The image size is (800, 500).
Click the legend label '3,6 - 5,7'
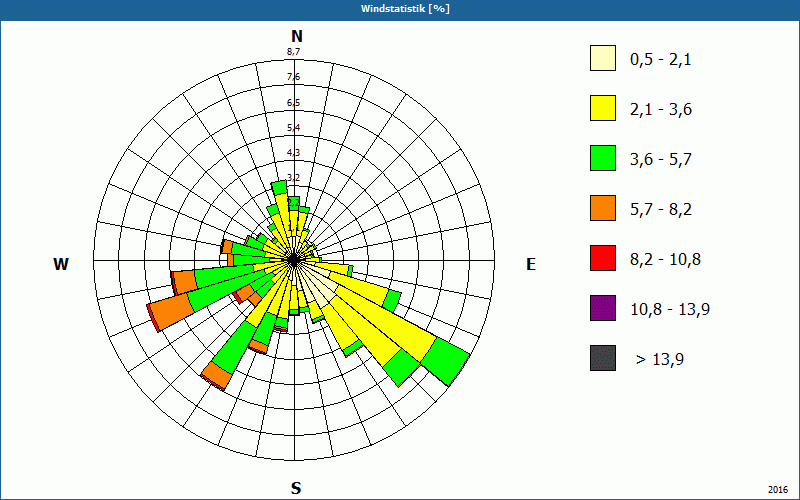pos(661,160)
